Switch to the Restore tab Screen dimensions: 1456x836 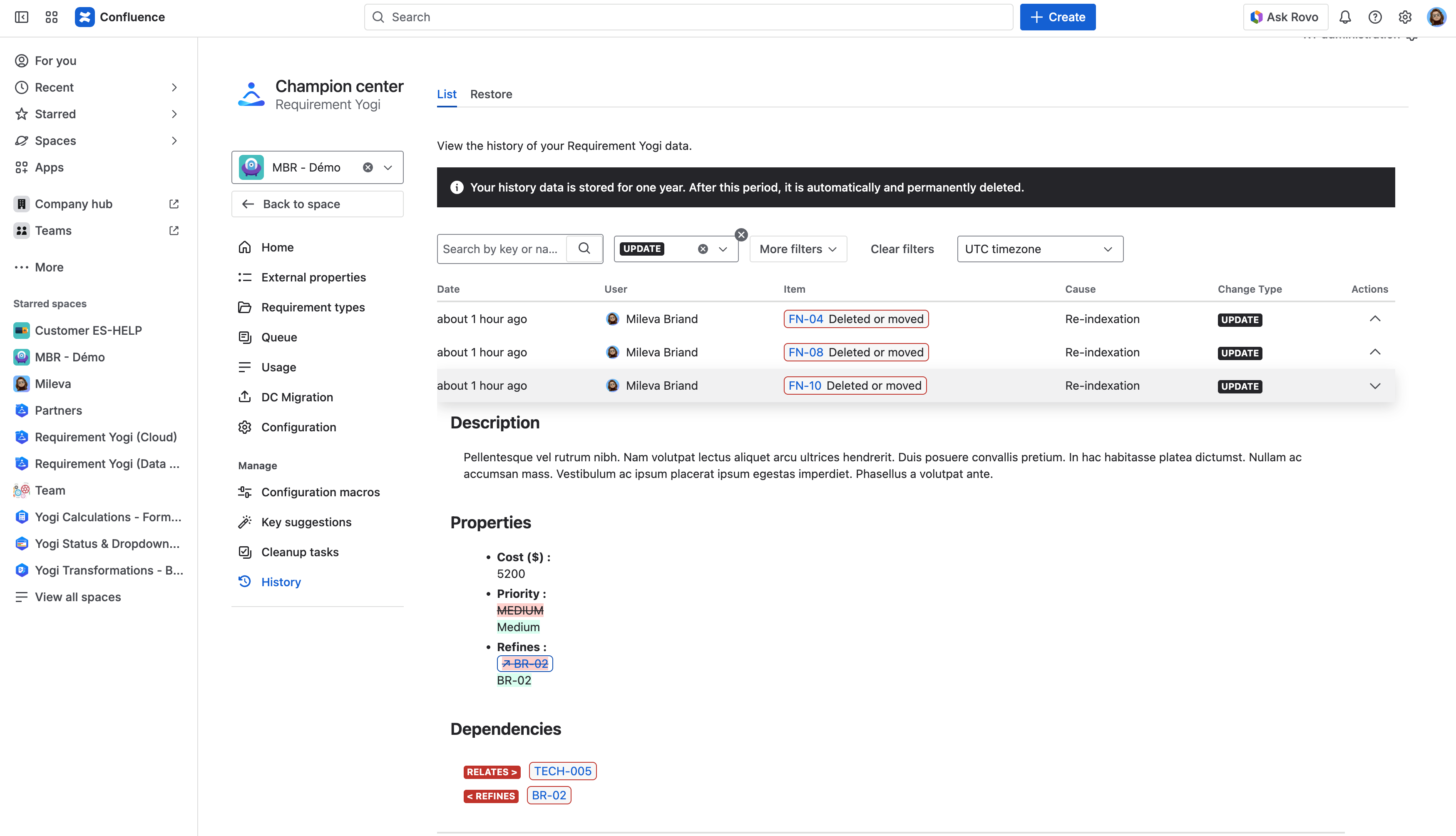(491, 94)
